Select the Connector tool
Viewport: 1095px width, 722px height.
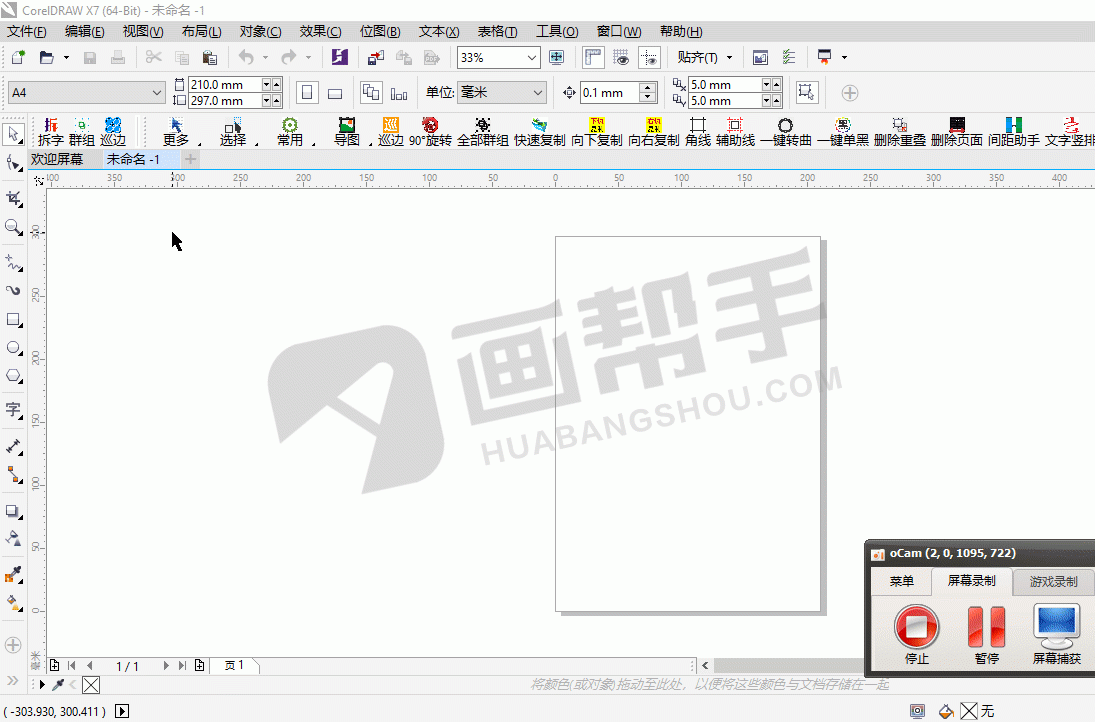point(13,475)
